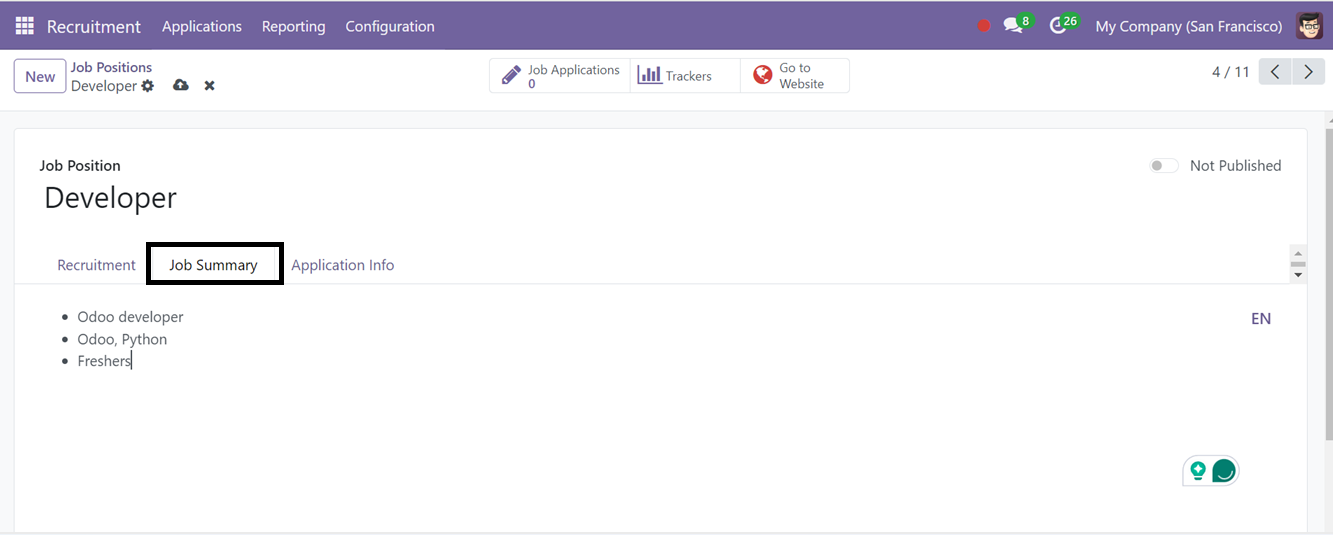Toggle the Not Published switch
1333x535 pixels.
pos(1164,166)
